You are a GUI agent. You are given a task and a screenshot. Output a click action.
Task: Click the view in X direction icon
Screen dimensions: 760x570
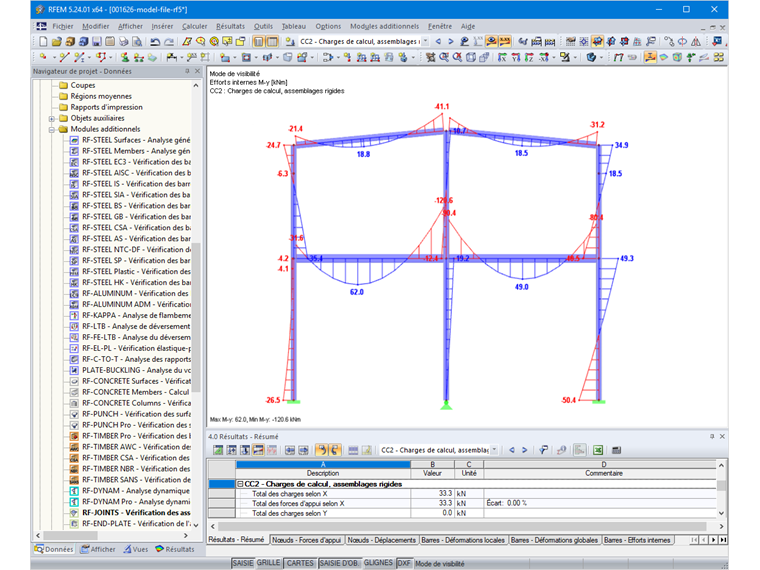502,57
